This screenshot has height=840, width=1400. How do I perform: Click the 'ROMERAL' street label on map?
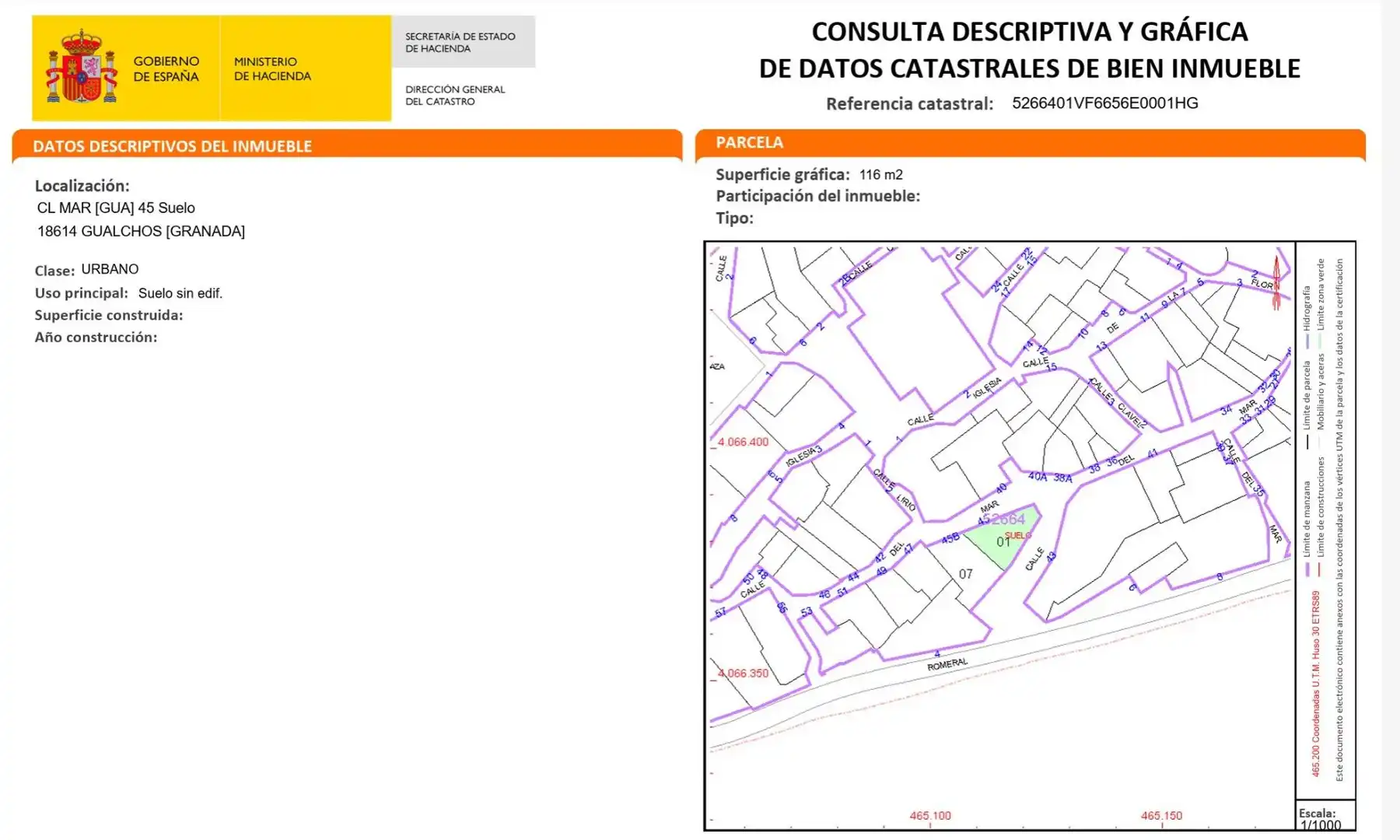click(x=947, y=664)
